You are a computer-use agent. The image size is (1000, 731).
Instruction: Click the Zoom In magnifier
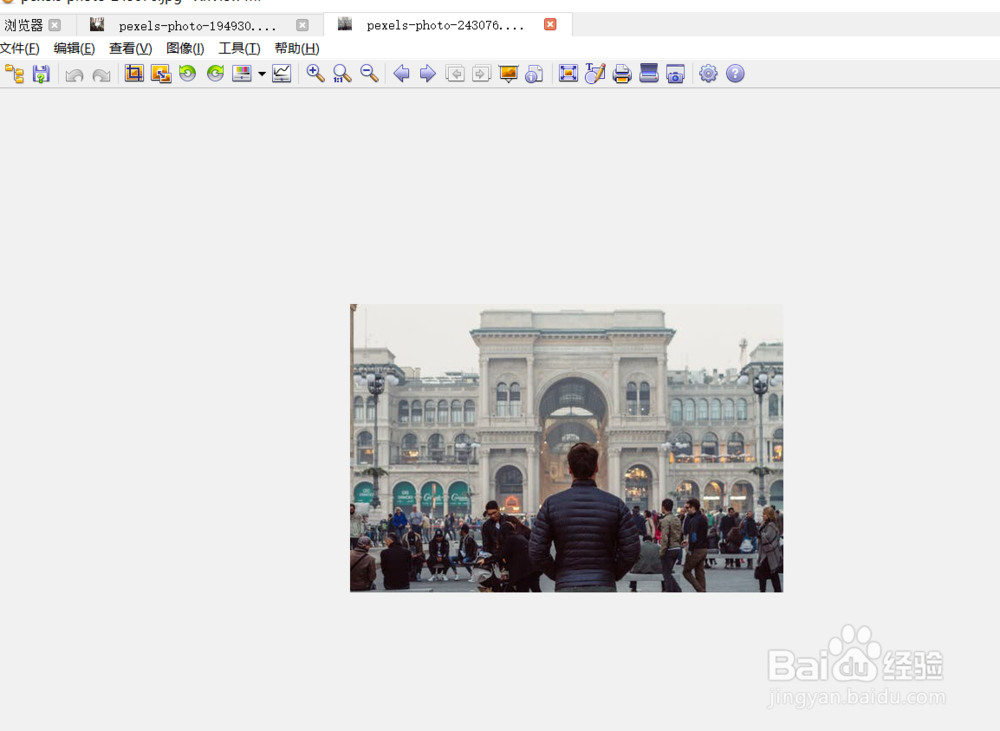pyautogui.click(x=315, y=73)
